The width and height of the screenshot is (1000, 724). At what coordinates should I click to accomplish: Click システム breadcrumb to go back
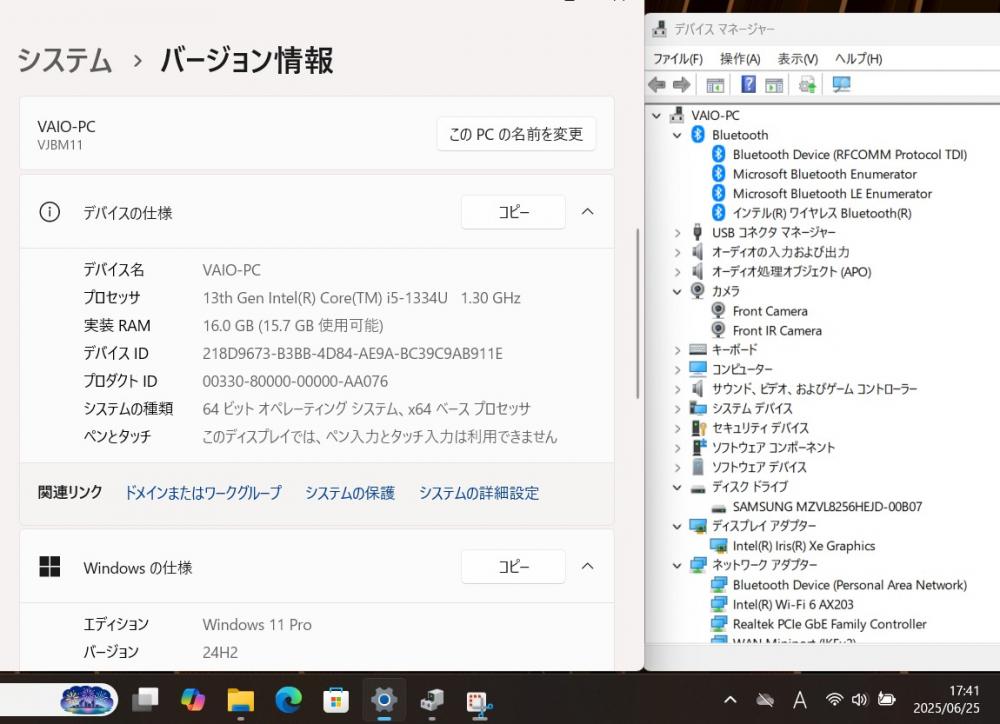pyautogui.click(x=64, y=61)
